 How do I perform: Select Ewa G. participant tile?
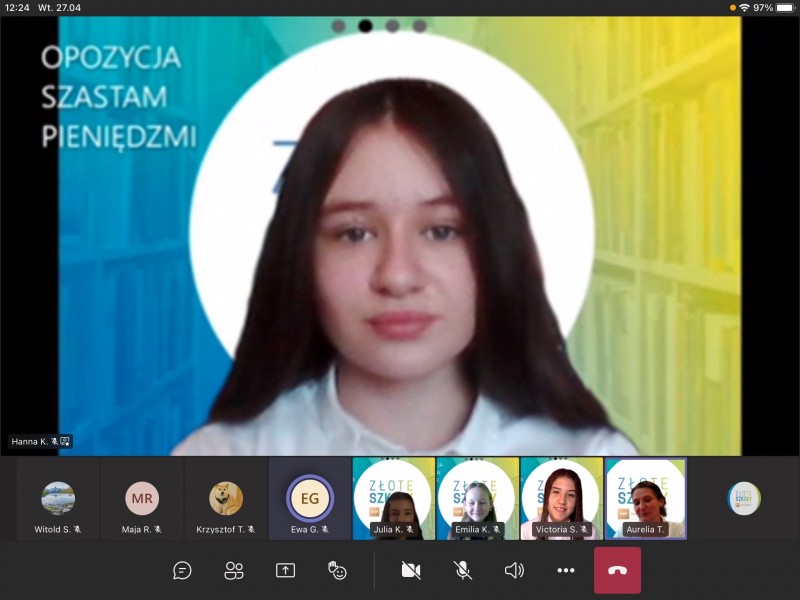310,498
